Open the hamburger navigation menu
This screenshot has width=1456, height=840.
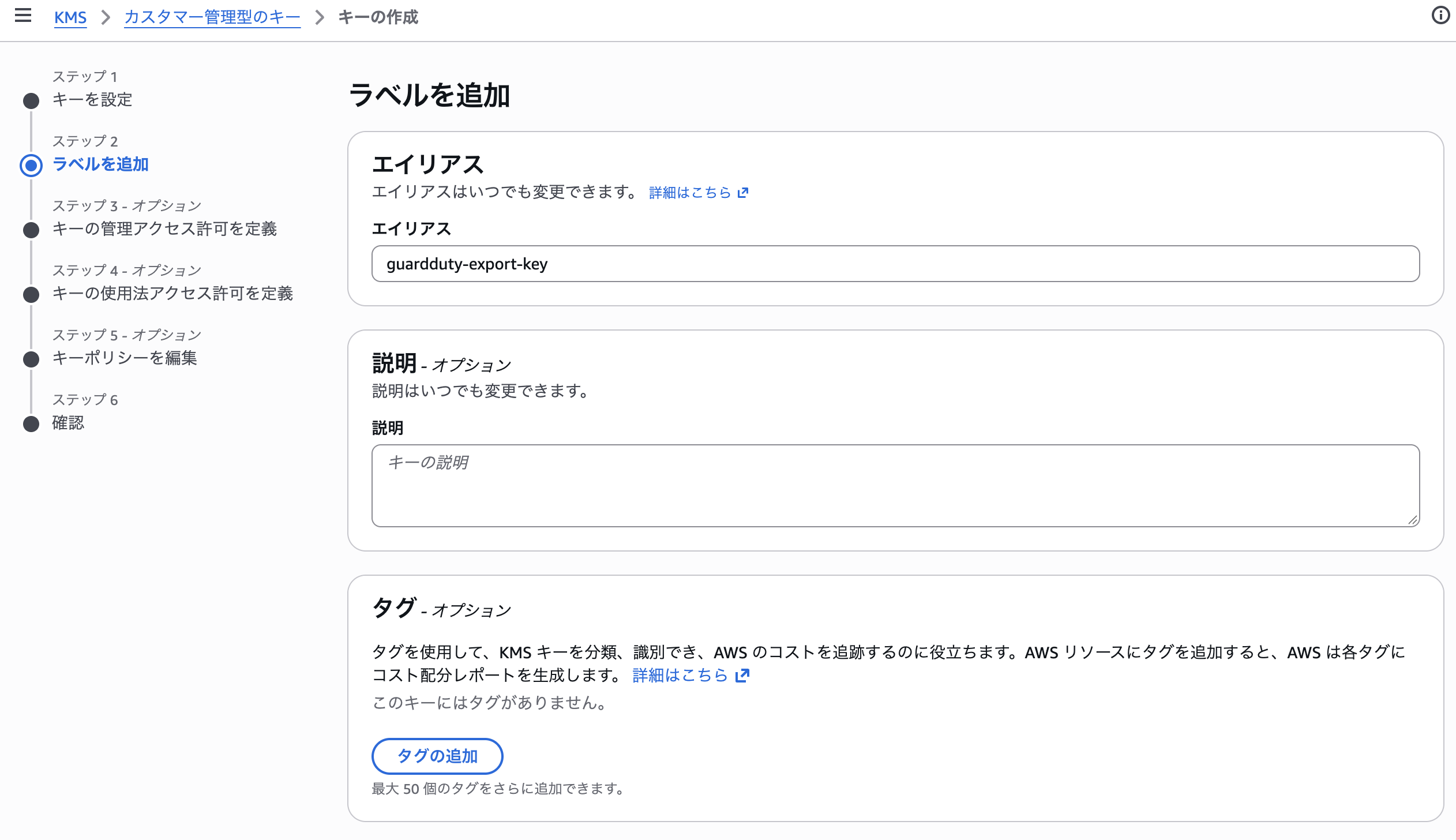(x=23, y=16)
